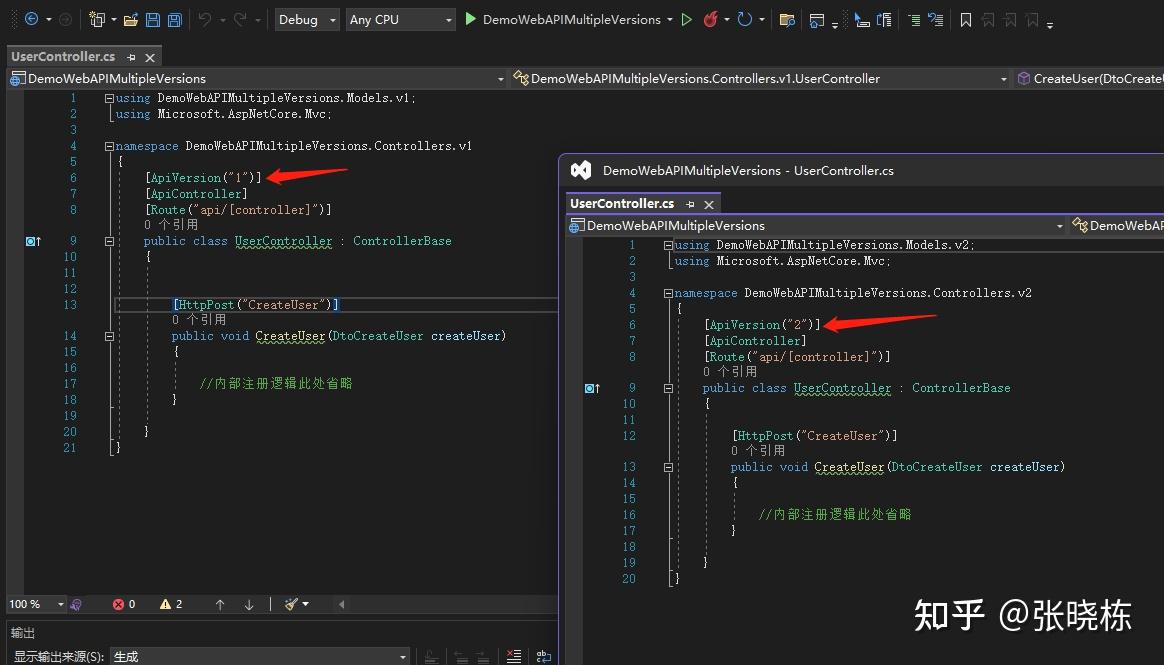The width and height of the screenshot is (1164, 665).
Task: Click the errors indicator showing 0 errors
Action: [120, 604]
